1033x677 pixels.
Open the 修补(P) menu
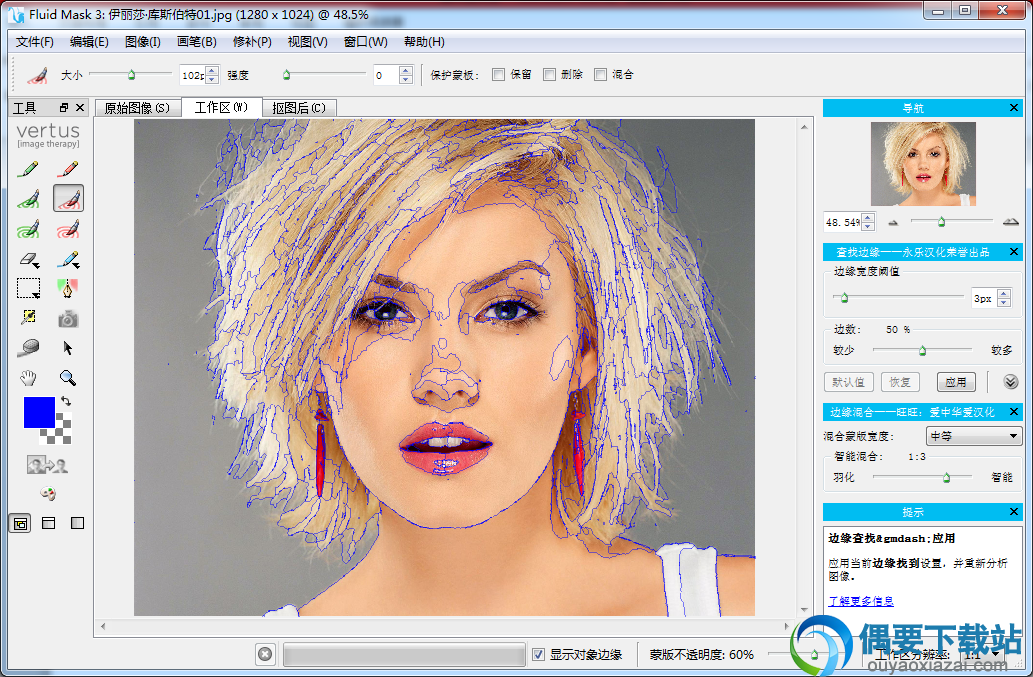252,41
